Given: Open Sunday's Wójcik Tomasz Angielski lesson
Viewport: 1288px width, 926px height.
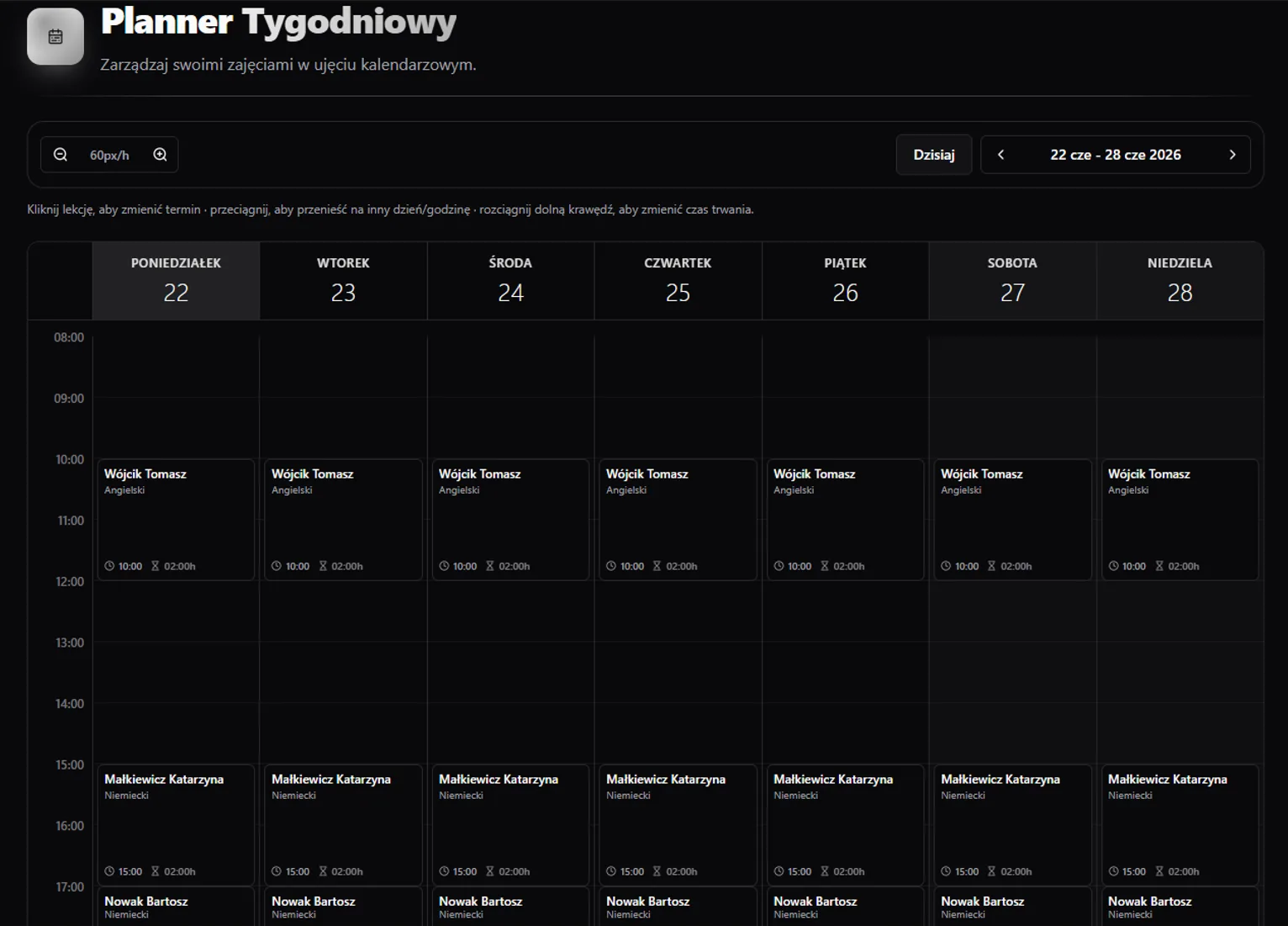Looking at the screenshot, I should pos(1180,520).
